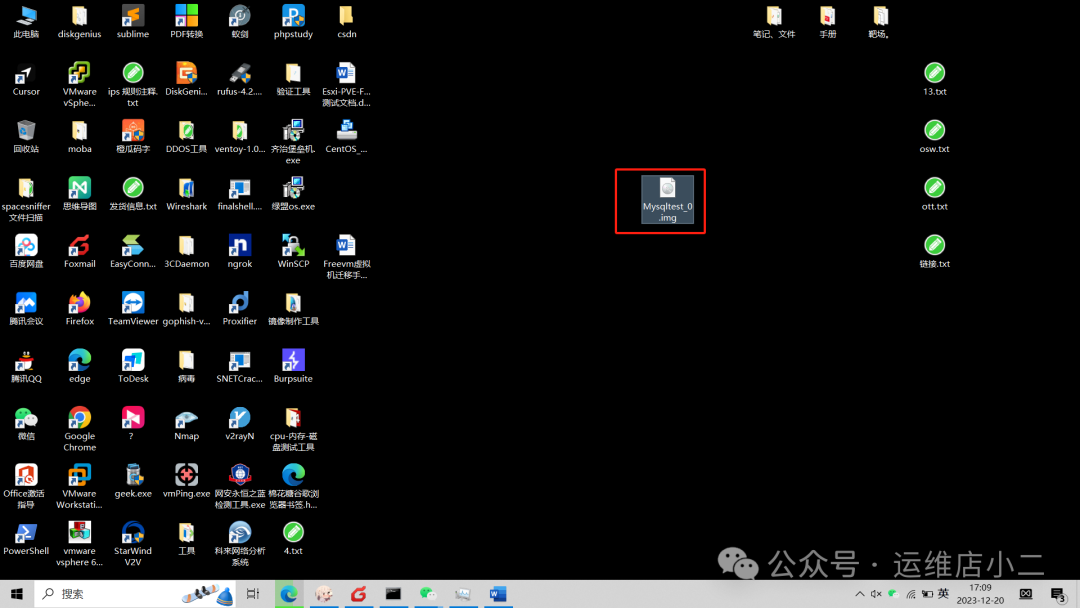
Task: Open WeChat from the taskbar
Action: point(428,594)
